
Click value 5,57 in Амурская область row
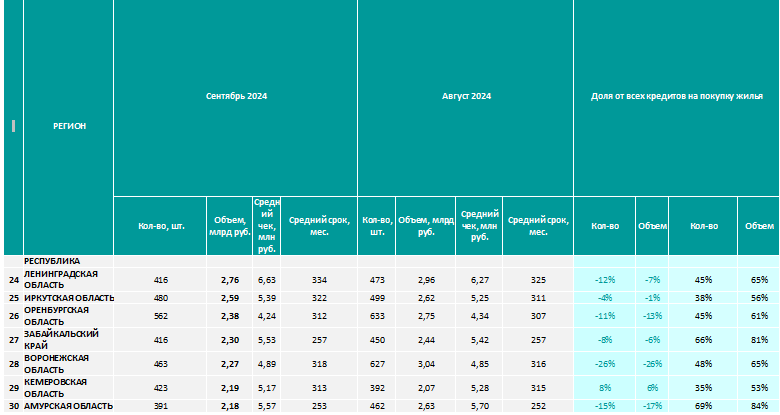coord(267,407)
